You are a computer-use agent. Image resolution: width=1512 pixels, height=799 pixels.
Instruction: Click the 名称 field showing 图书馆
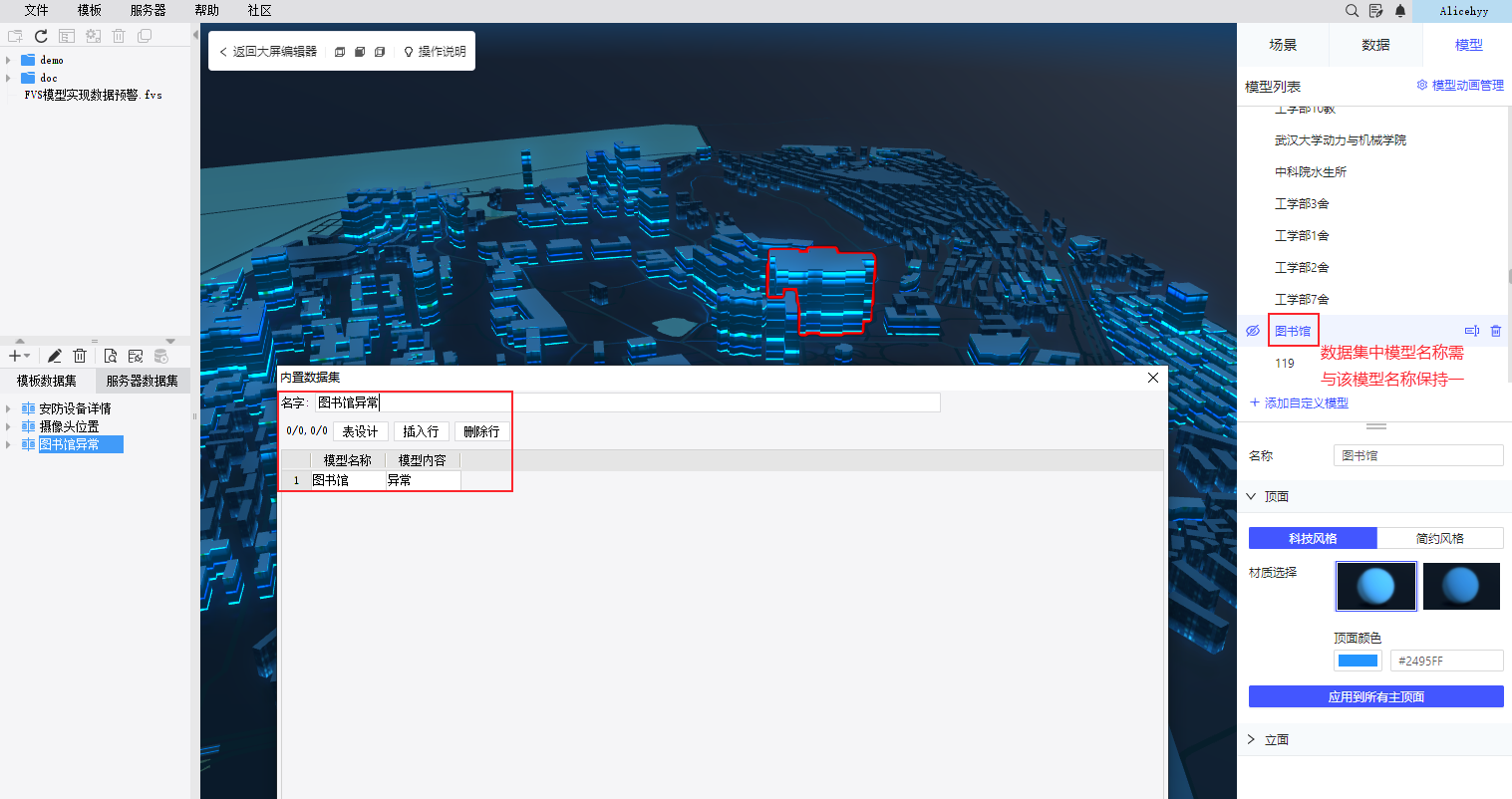click(x=1418, y=455)
